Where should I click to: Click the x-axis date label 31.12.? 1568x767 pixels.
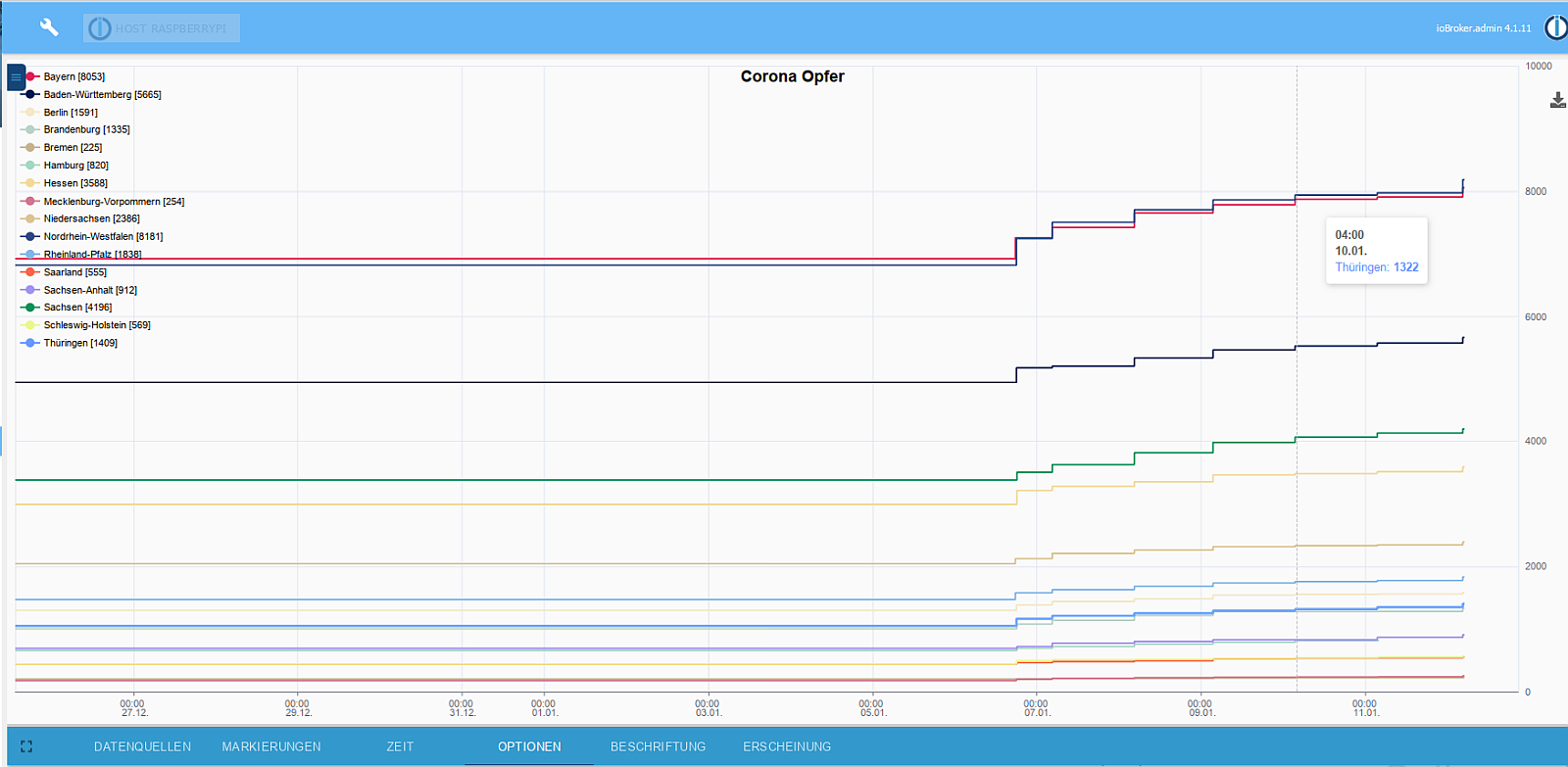tap(463, 713)
